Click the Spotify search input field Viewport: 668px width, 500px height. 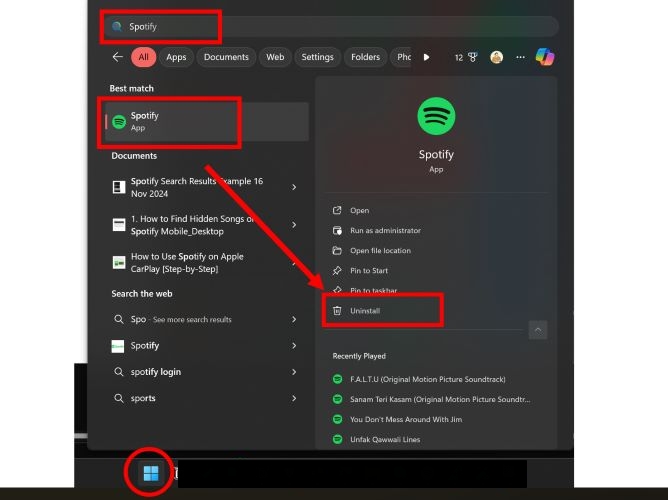pyautogui.click(x=331, y=26)
